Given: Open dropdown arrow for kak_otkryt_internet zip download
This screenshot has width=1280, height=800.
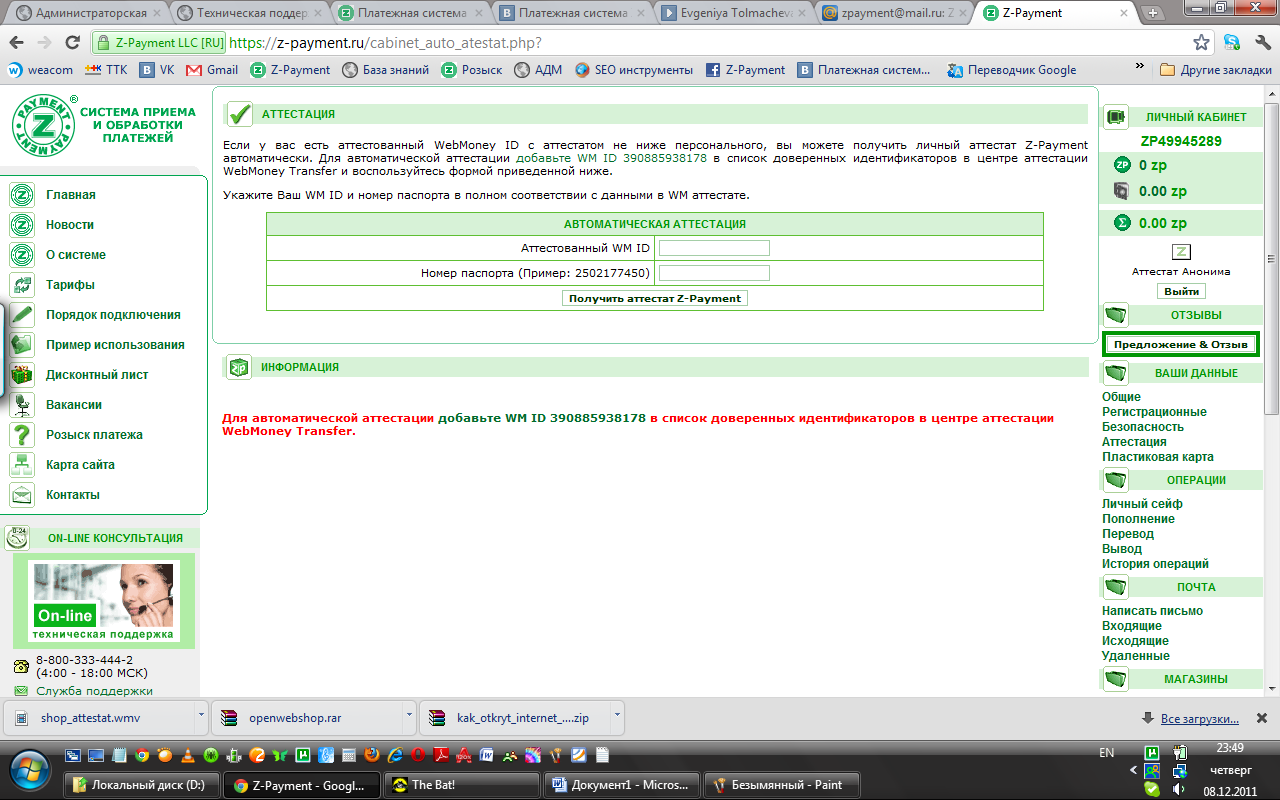Looking at the screenshot, I should click(x=617, y=716).
